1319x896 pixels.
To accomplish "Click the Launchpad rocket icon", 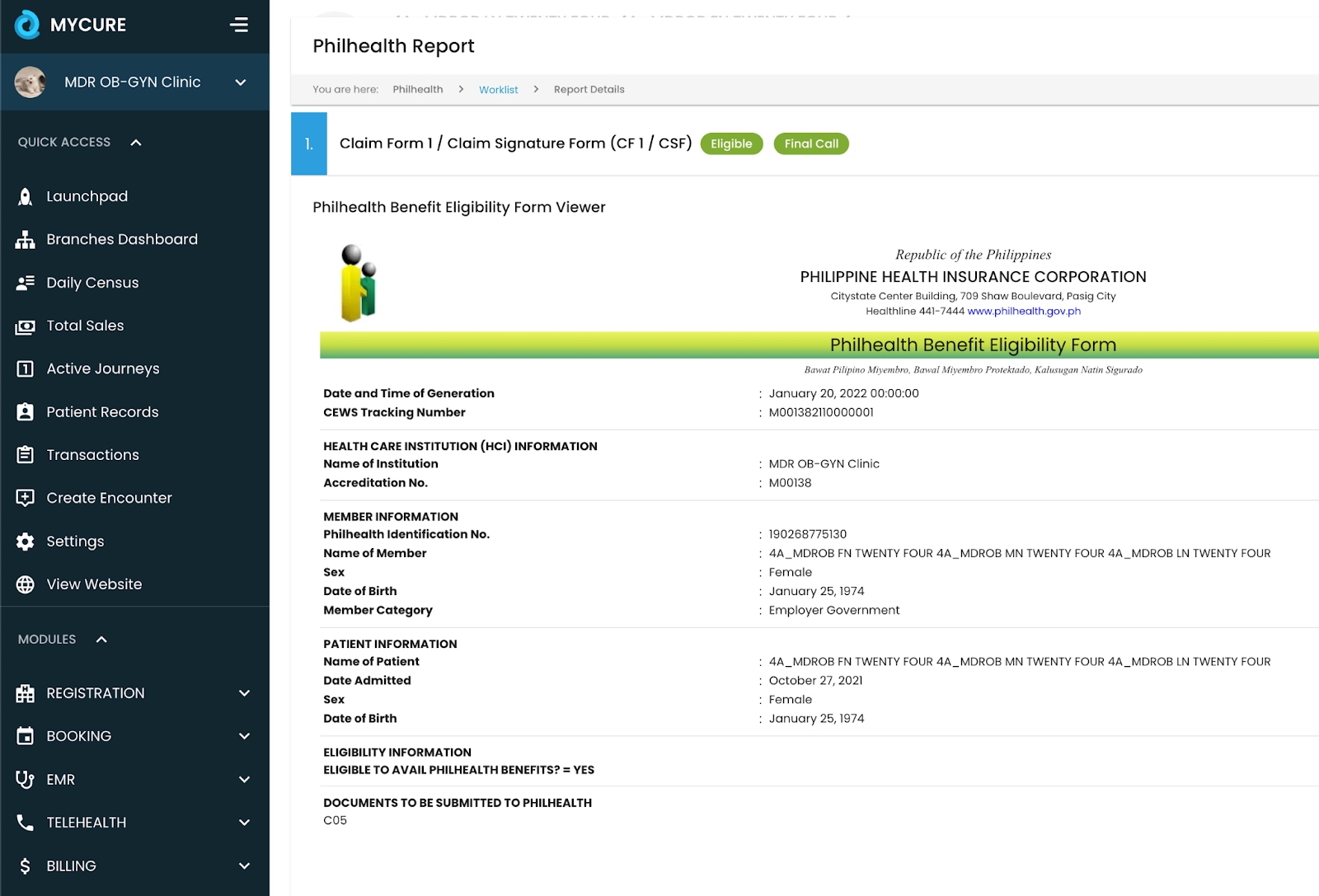I will point(26,196).
